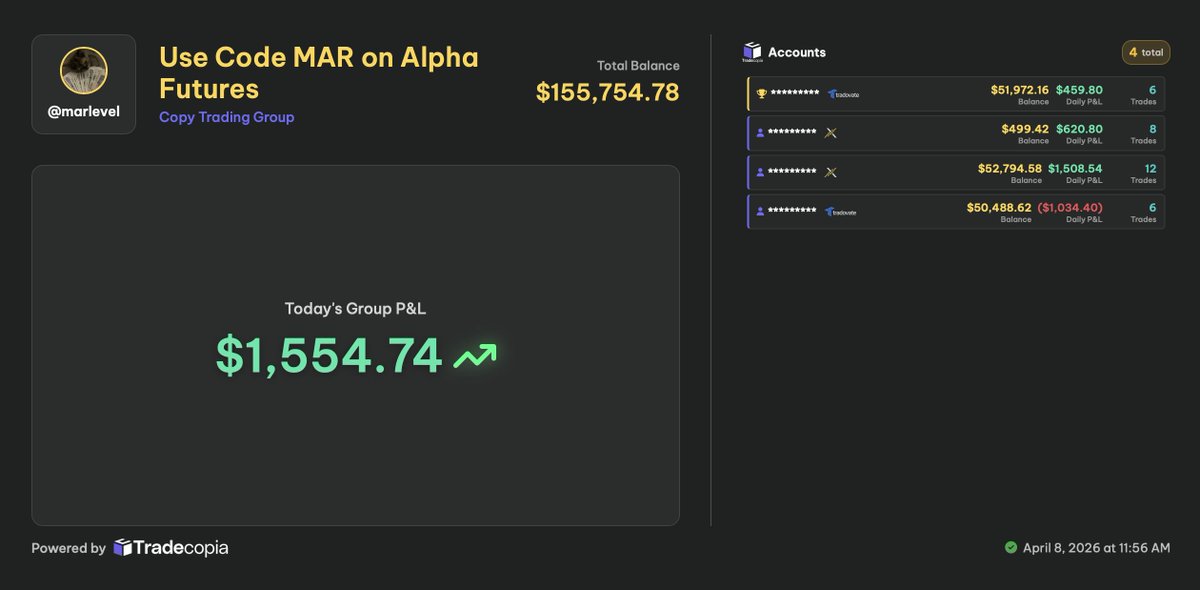The width and height of the screenshot is (1200, 590).
Task: Click the Tradecopia cube logo beside Accounts
Action: 752,52
